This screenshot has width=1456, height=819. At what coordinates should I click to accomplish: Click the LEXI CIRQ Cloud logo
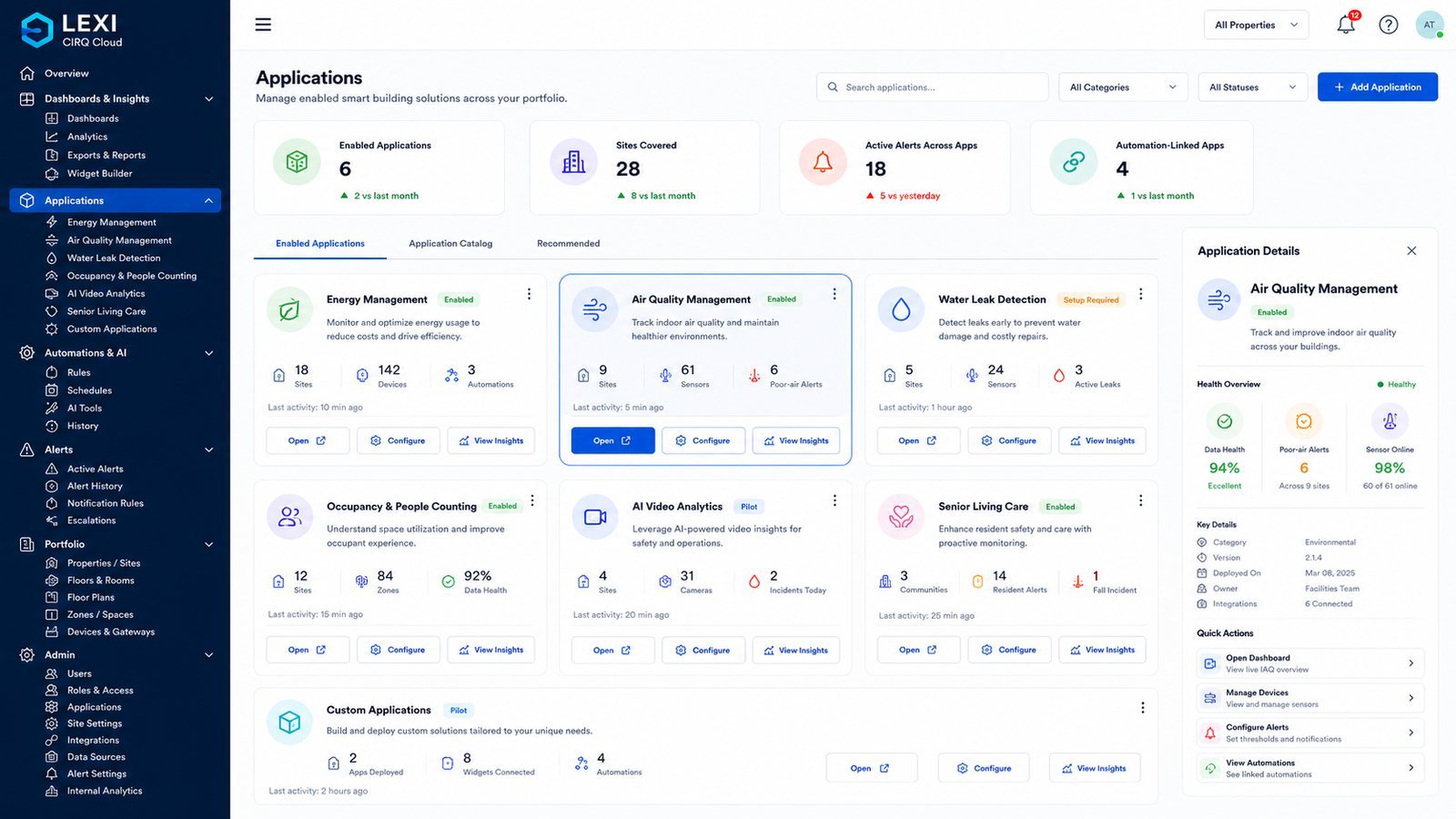coord(72,30)
